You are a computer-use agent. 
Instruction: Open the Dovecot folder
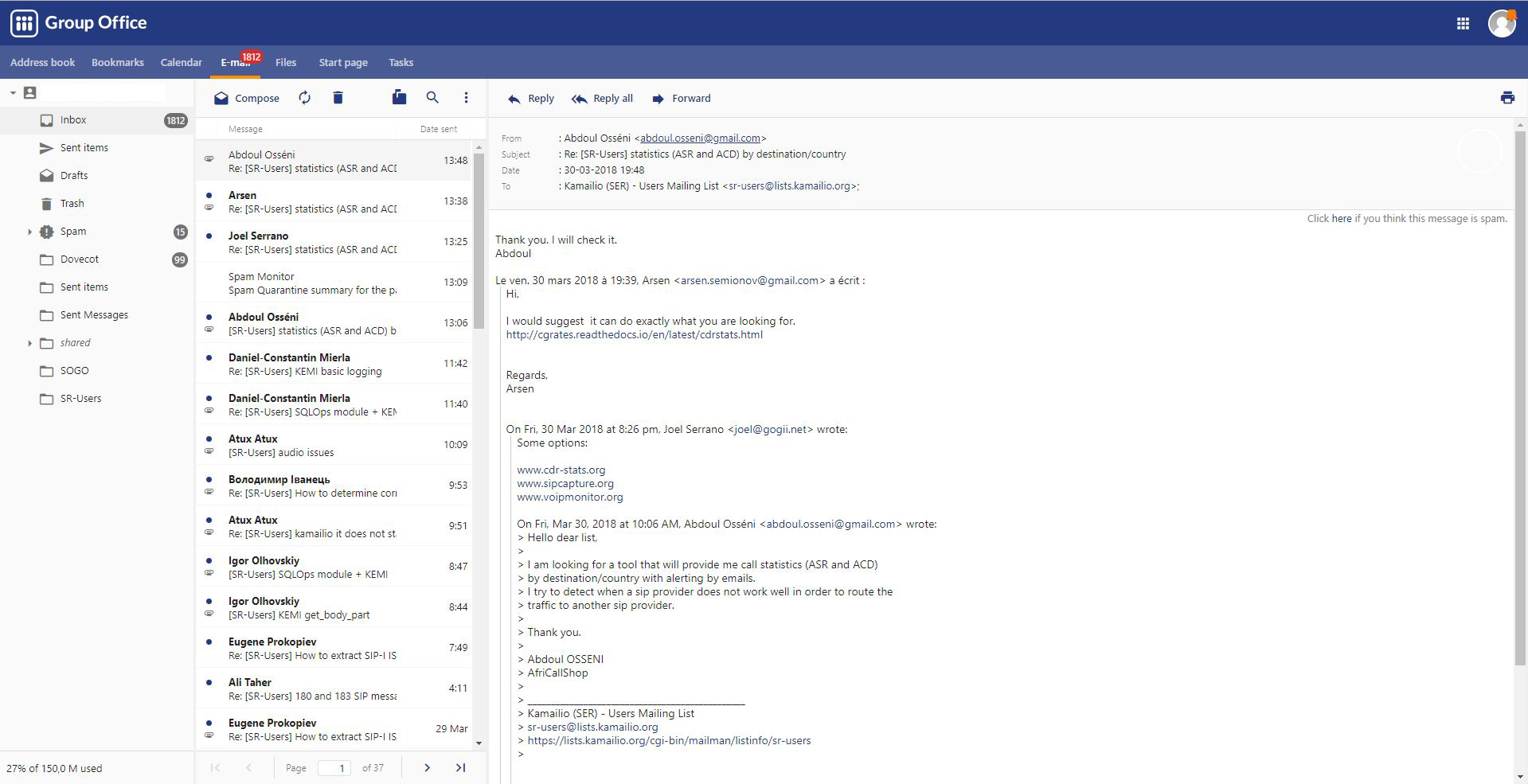point(96,259)
